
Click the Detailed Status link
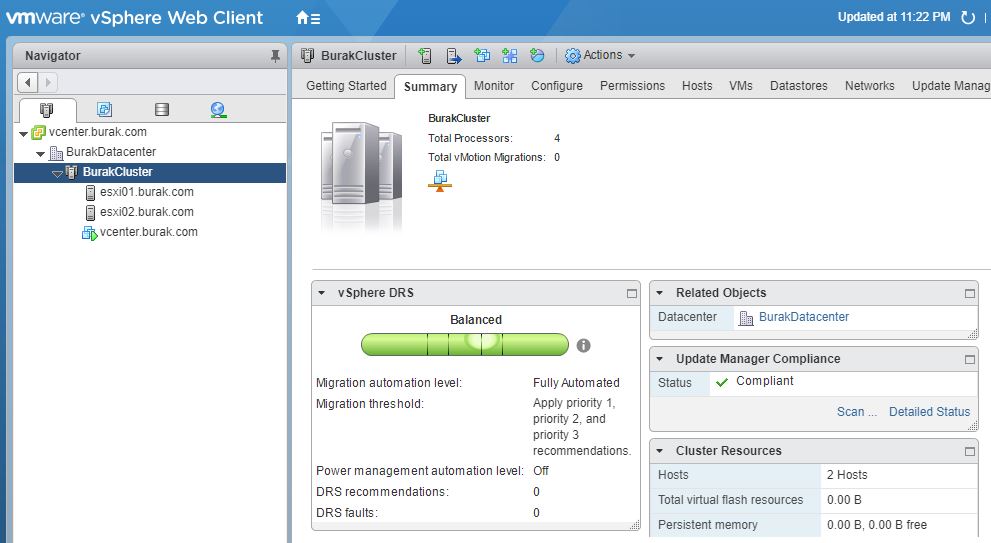(x=929, y=412)
